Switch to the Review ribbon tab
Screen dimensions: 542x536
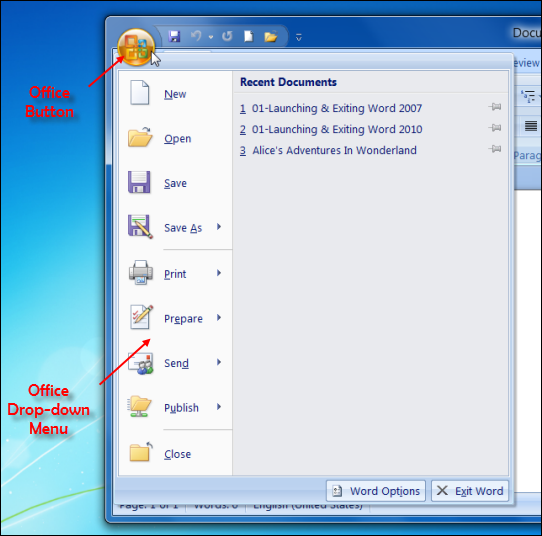point(527,63)
